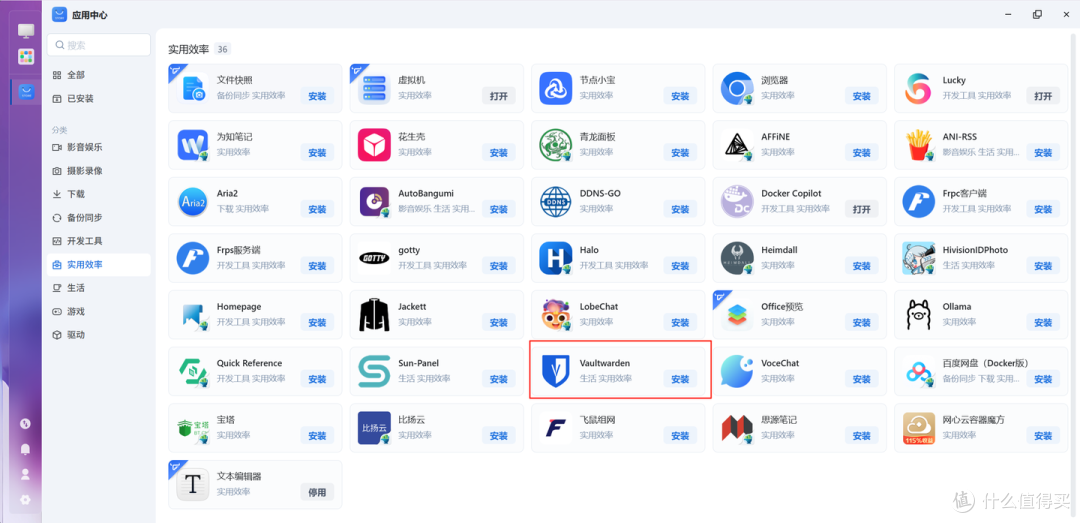Select the 节点小宝 app icon
This screenshot has height=523, width=1080.
pyautogui.click(x=556, y=88)
